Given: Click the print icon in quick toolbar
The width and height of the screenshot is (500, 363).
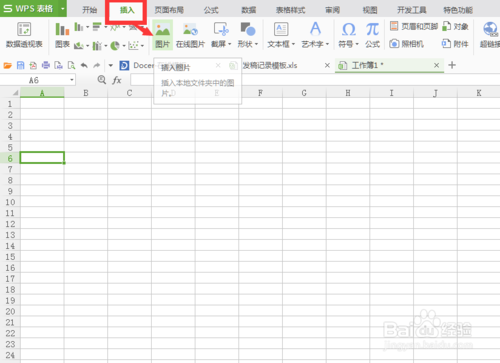Looking at the screenshot, I should coord(46,65).
